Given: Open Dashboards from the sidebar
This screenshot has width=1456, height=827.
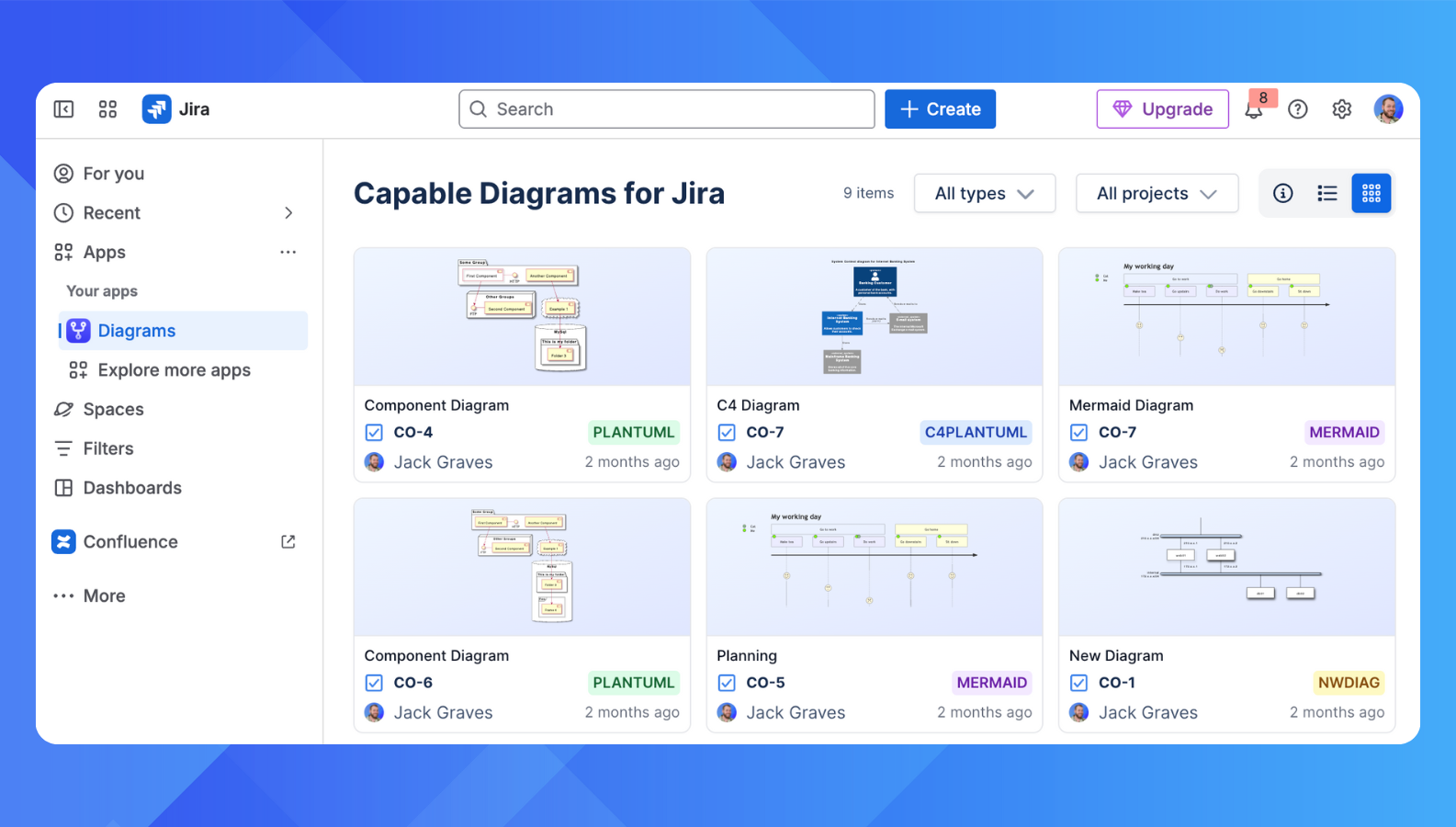Looking at the screenshot, I should coord(132,488).
